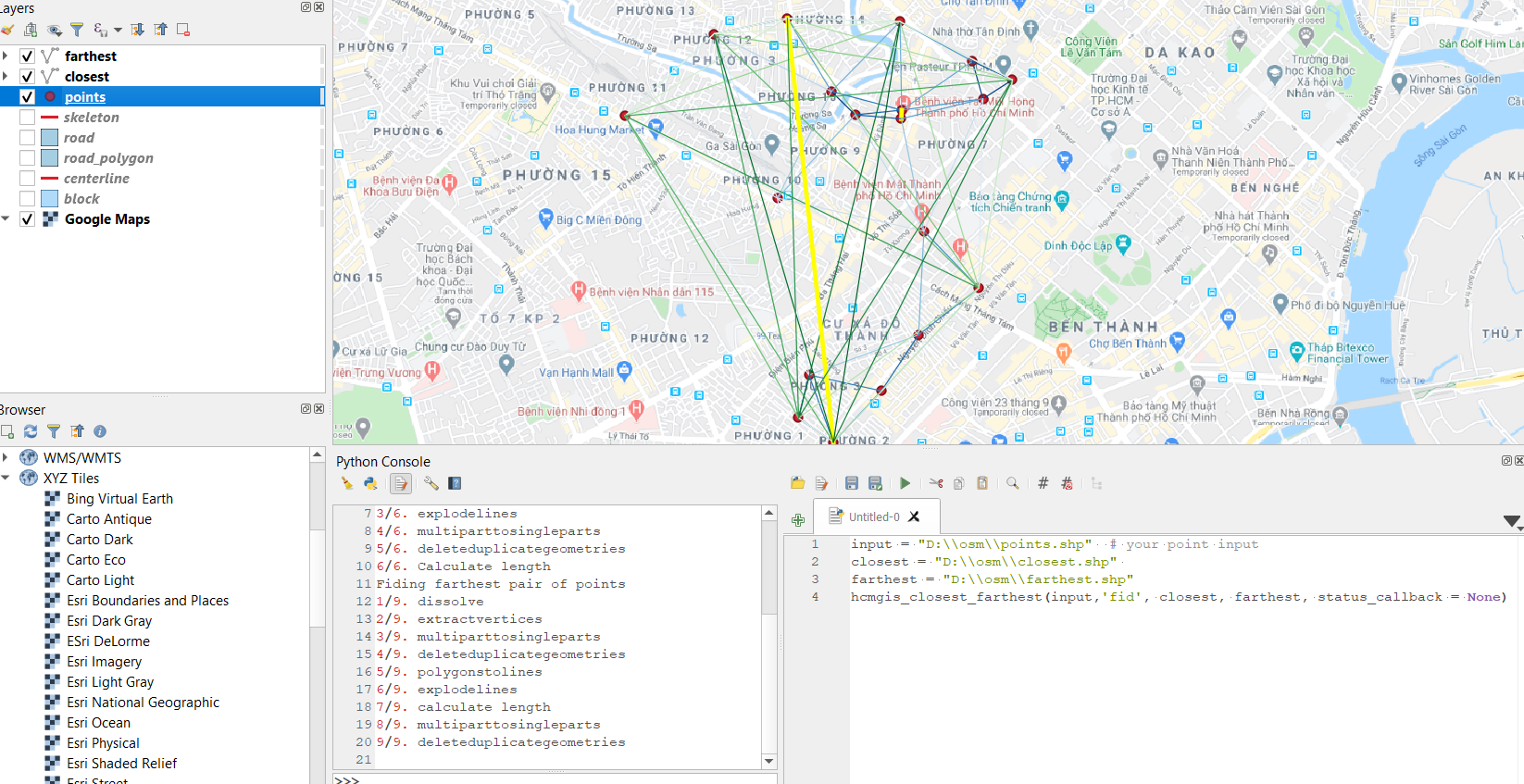Image resolution: width=1524 pixels, height=784 pixels.
Task: Click the Comment hash icon
Action: 1043,483
